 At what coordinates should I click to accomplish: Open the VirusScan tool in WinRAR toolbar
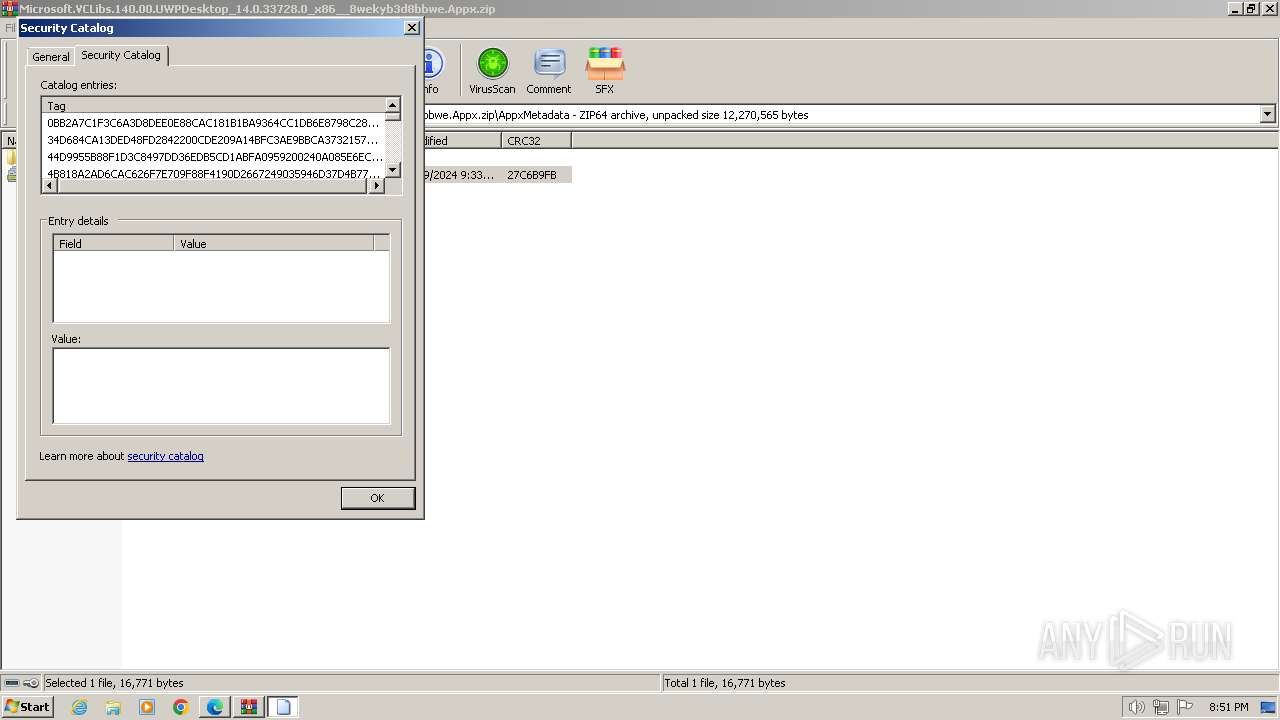click(x=492, y=71)
